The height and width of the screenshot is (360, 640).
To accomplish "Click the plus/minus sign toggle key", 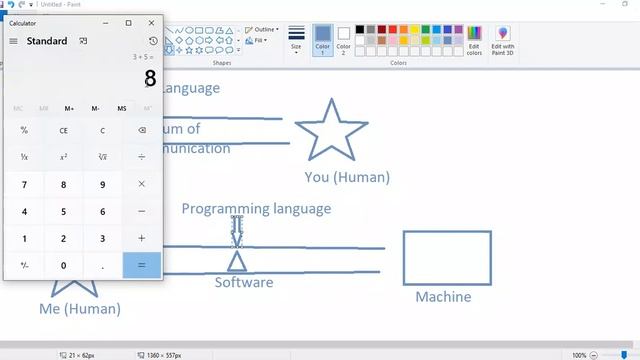I will (24, 265).
